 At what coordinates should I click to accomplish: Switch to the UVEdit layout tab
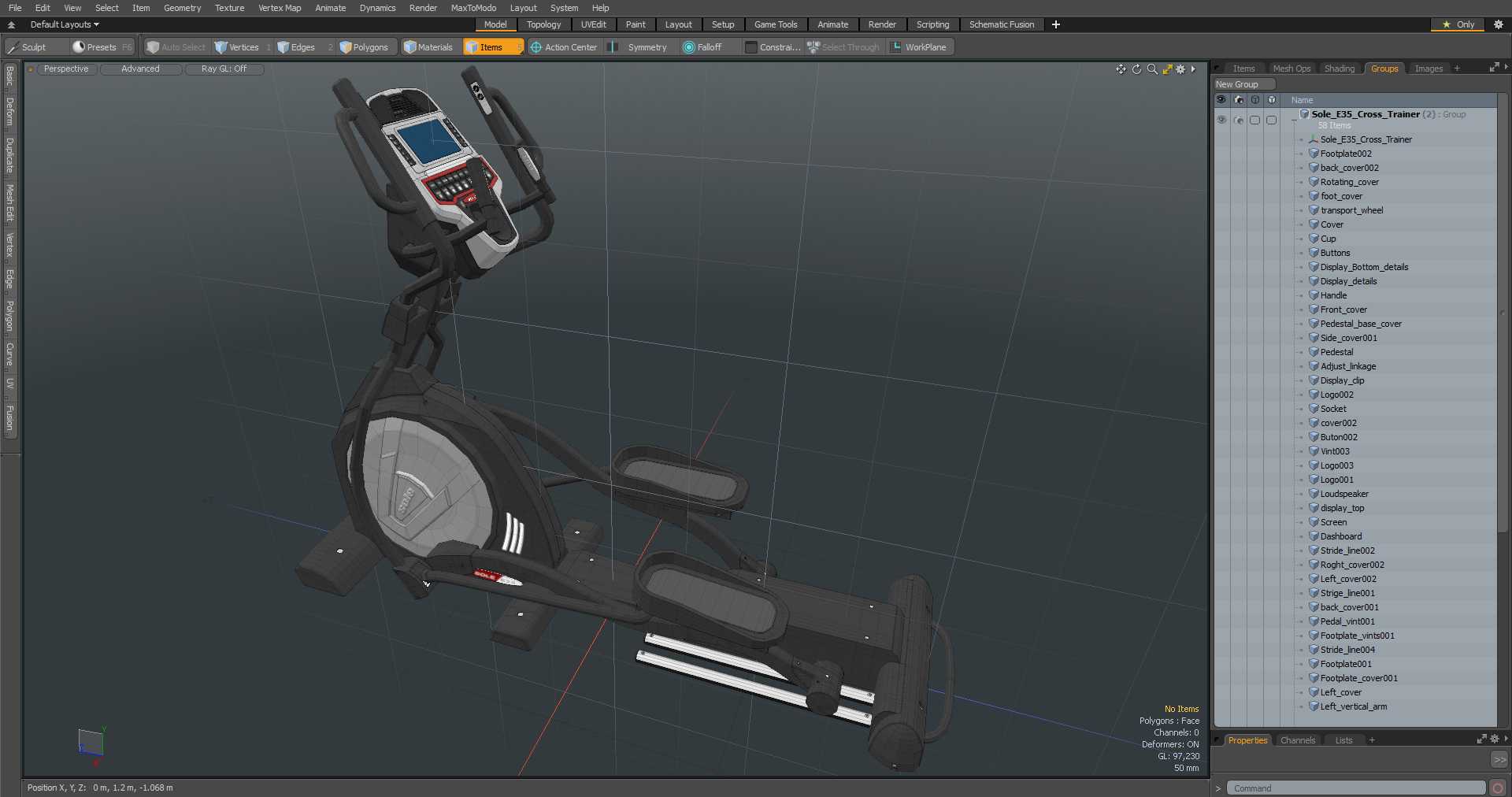pos(593,24)
